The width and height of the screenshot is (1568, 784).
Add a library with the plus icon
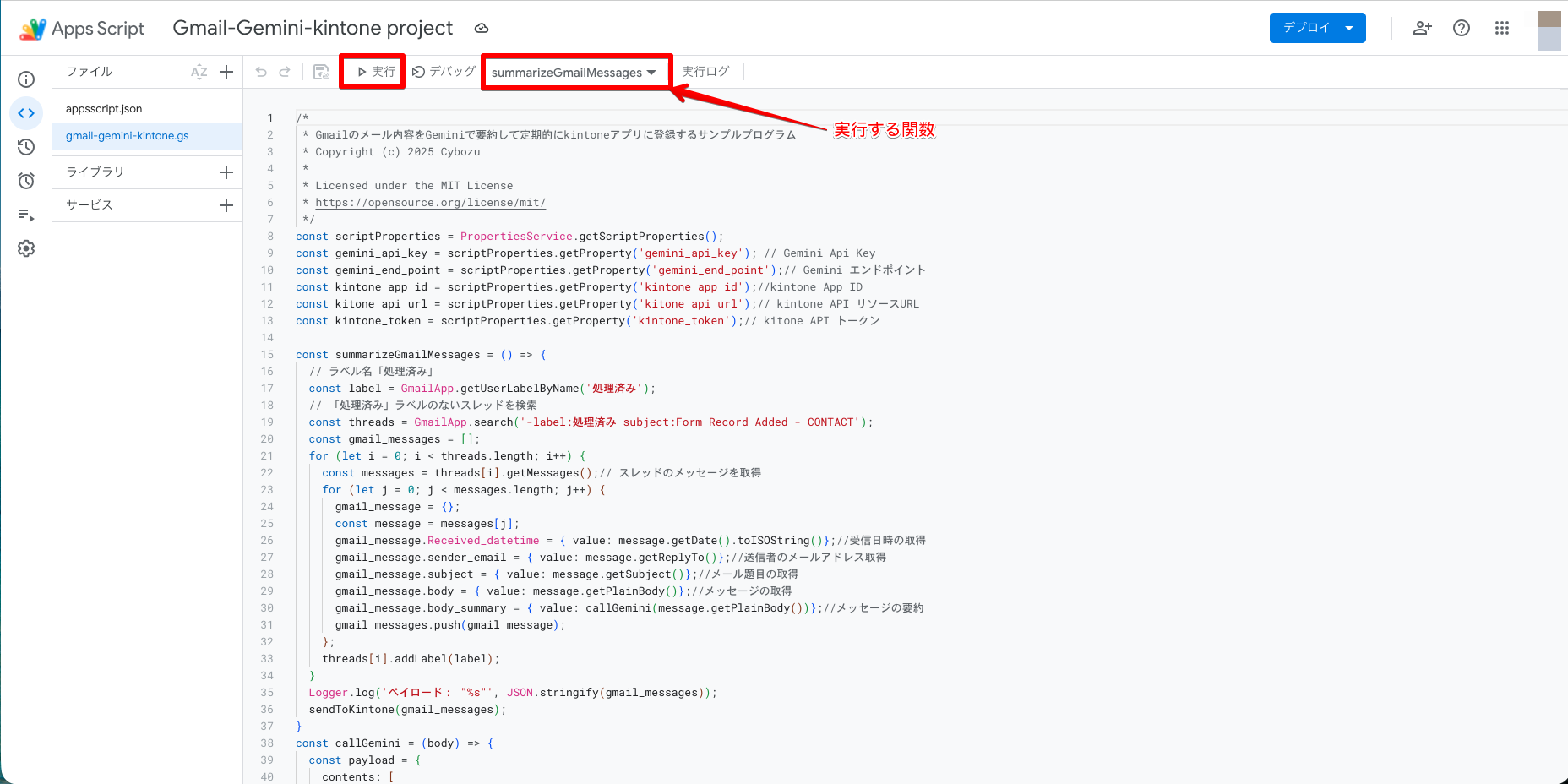[x=226, y=171]
